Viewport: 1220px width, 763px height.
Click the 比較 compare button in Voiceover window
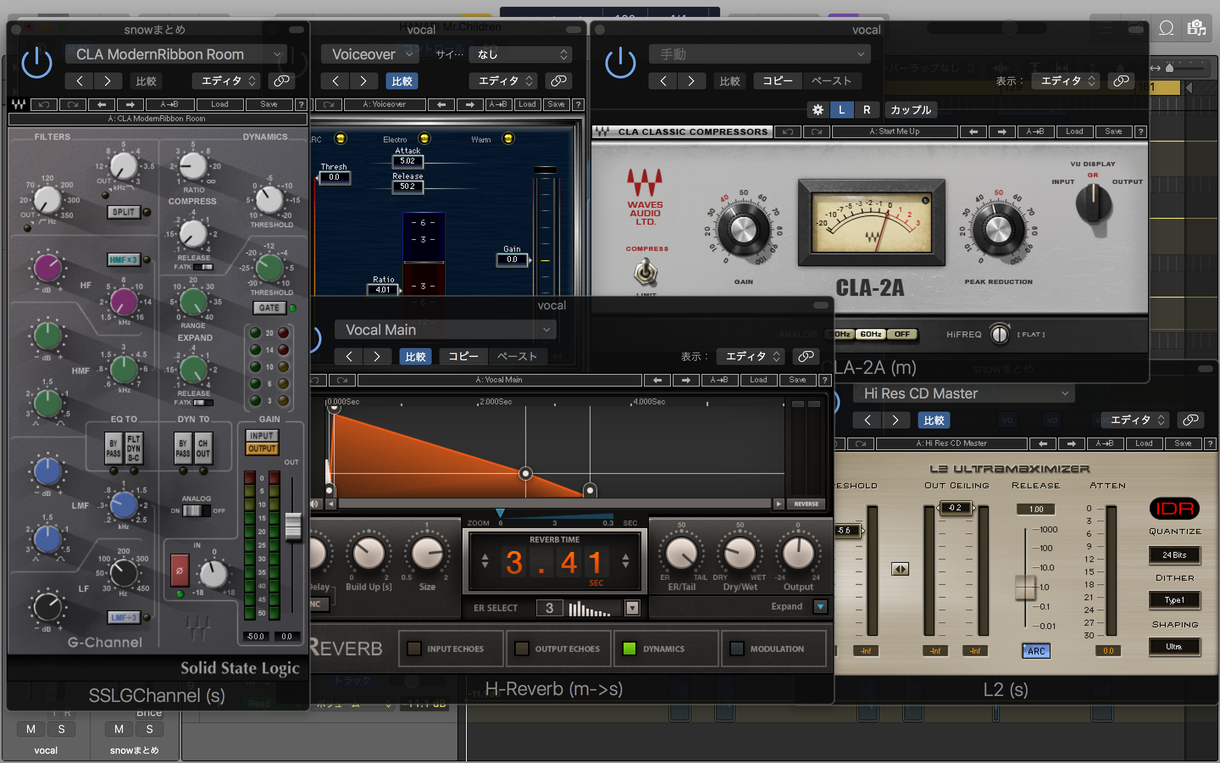[x=403, y=81]
